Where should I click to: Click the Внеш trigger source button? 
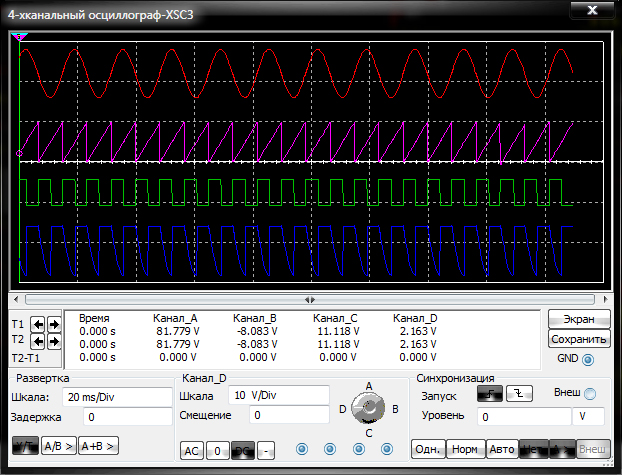tap(593, 449)
